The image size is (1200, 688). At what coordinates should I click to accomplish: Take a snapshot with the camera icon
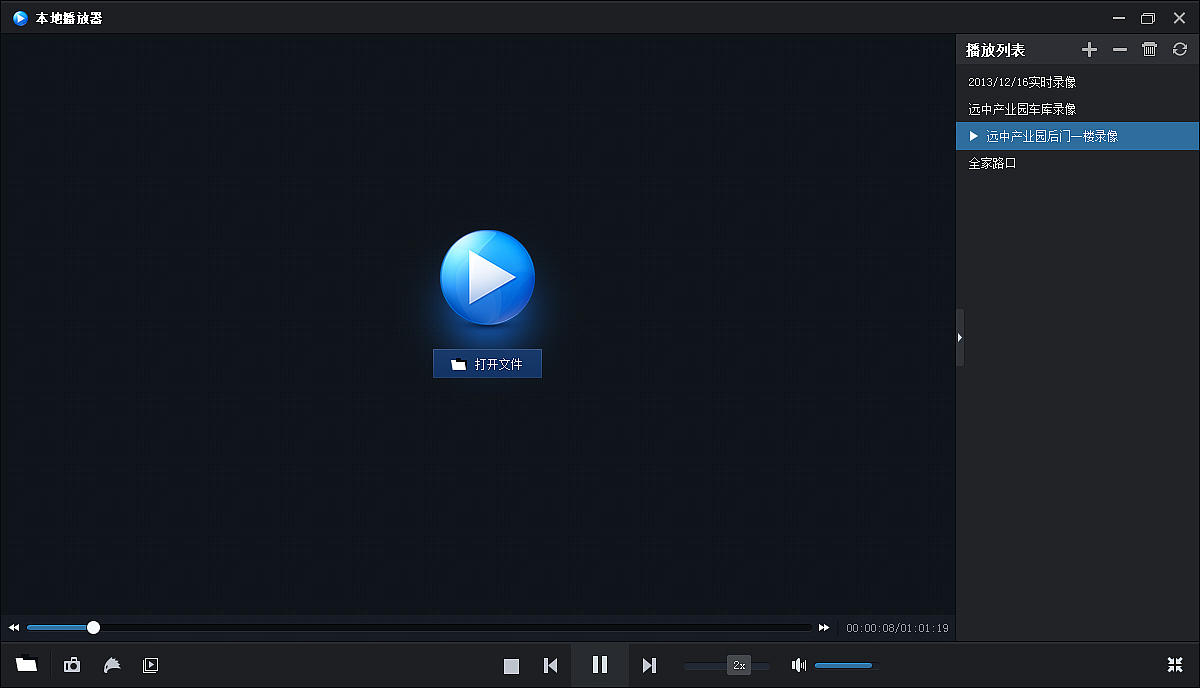point(72,665)
